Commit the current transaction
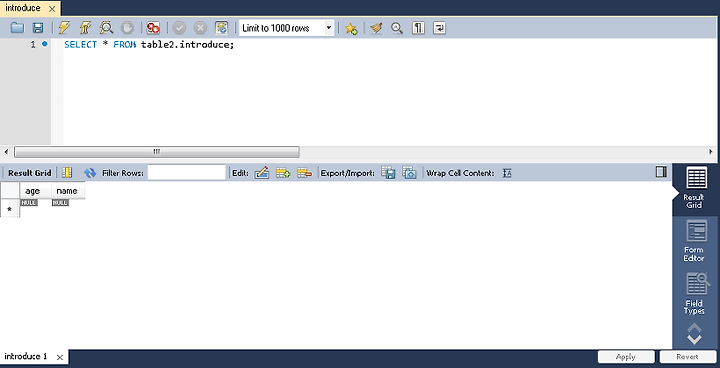This screenshot has height=368, width=720. point(179,28)
